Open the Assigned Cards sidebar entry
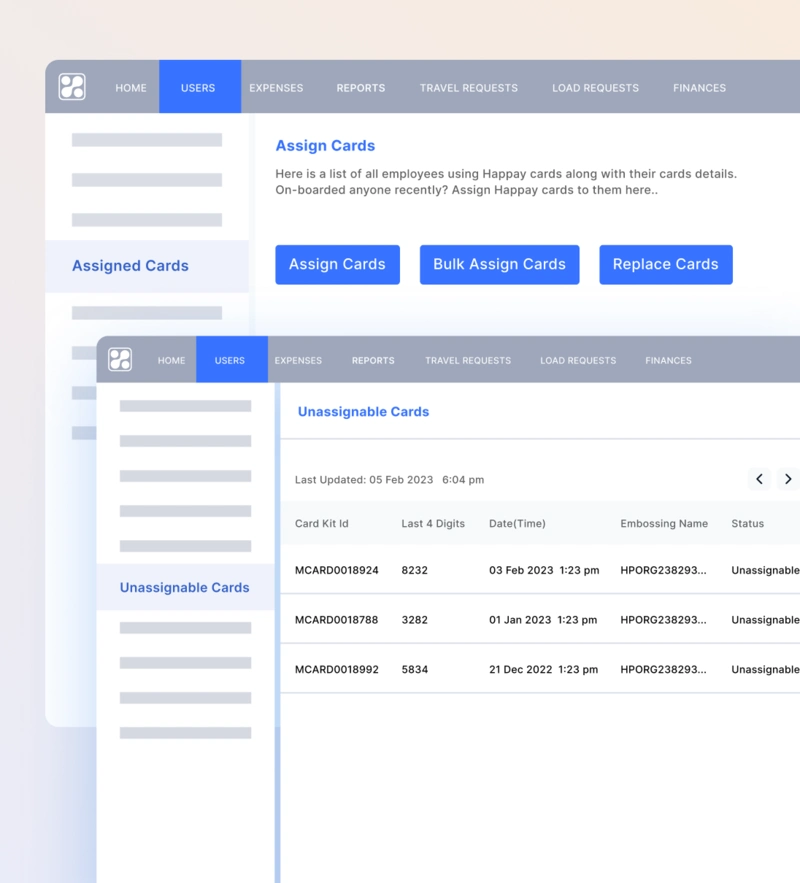Screen dimensions: 800x883 [130, 265]
